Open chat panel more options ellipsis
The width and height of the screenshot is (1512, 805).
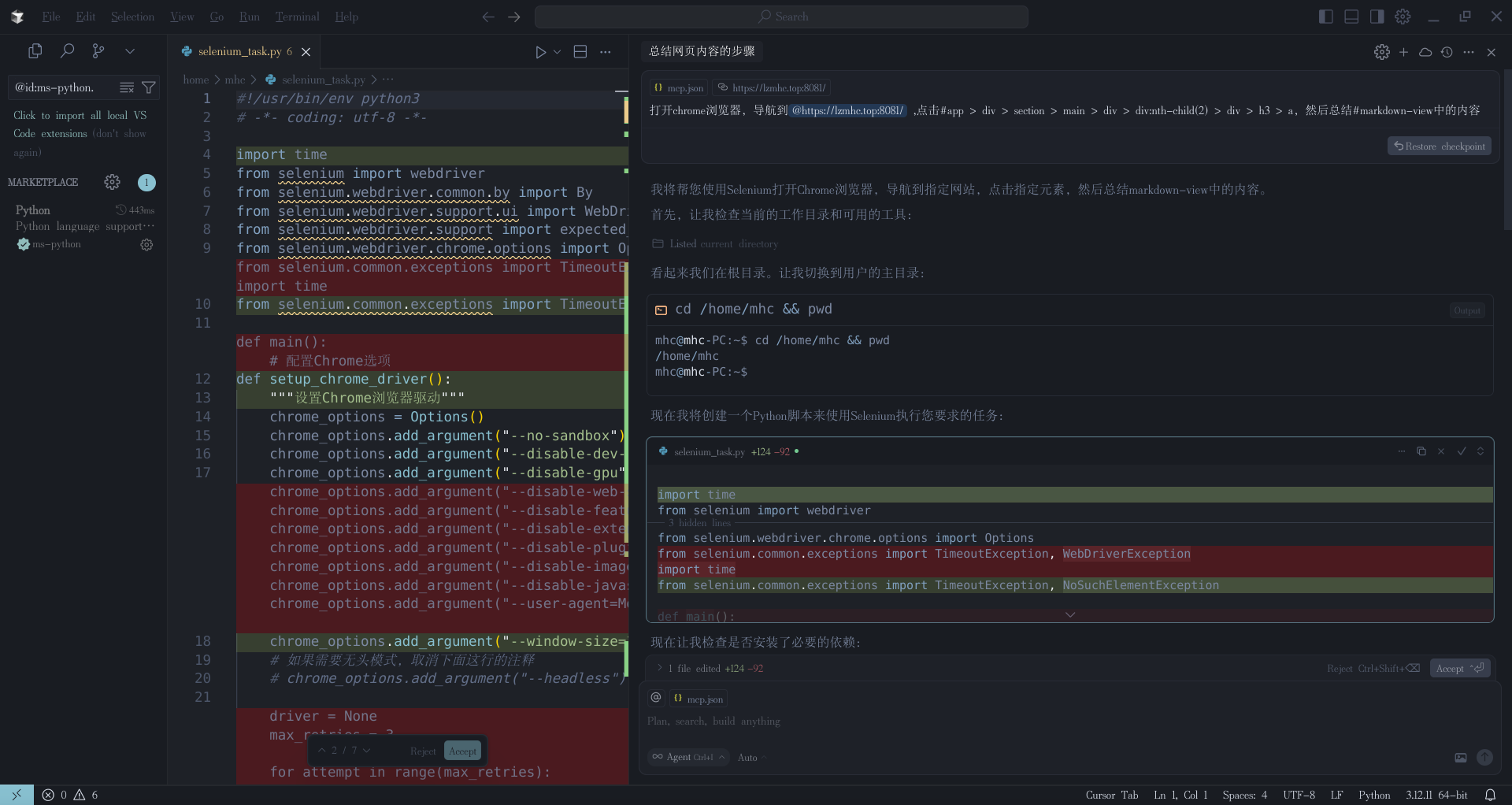click(1469, 52)
